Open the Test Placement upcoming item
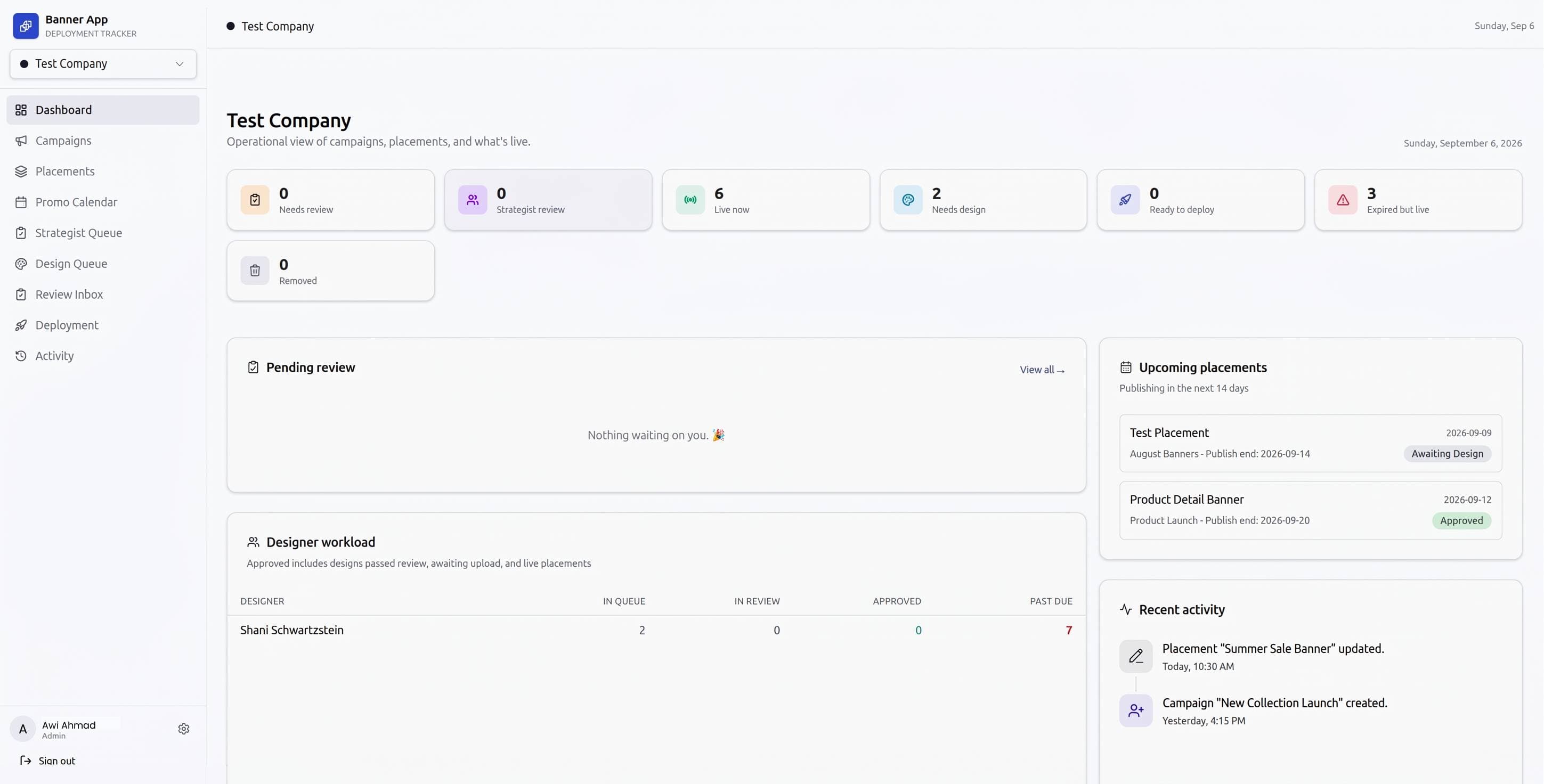The image size is (1544, 784). point(1310,443)
